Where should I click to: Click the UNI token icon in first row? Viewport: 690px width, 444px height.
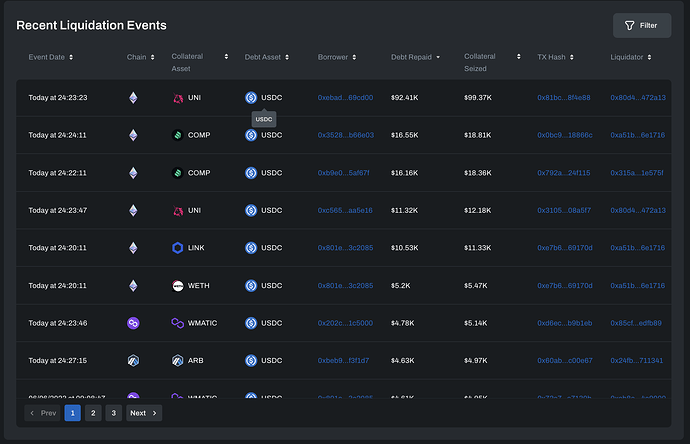coord(178,98)
